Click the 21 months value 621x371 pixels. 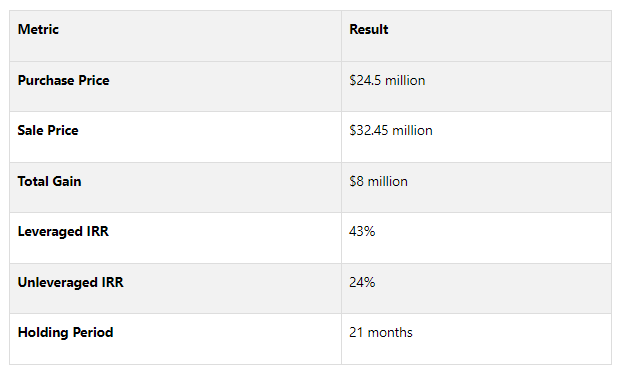coord(381,333)
